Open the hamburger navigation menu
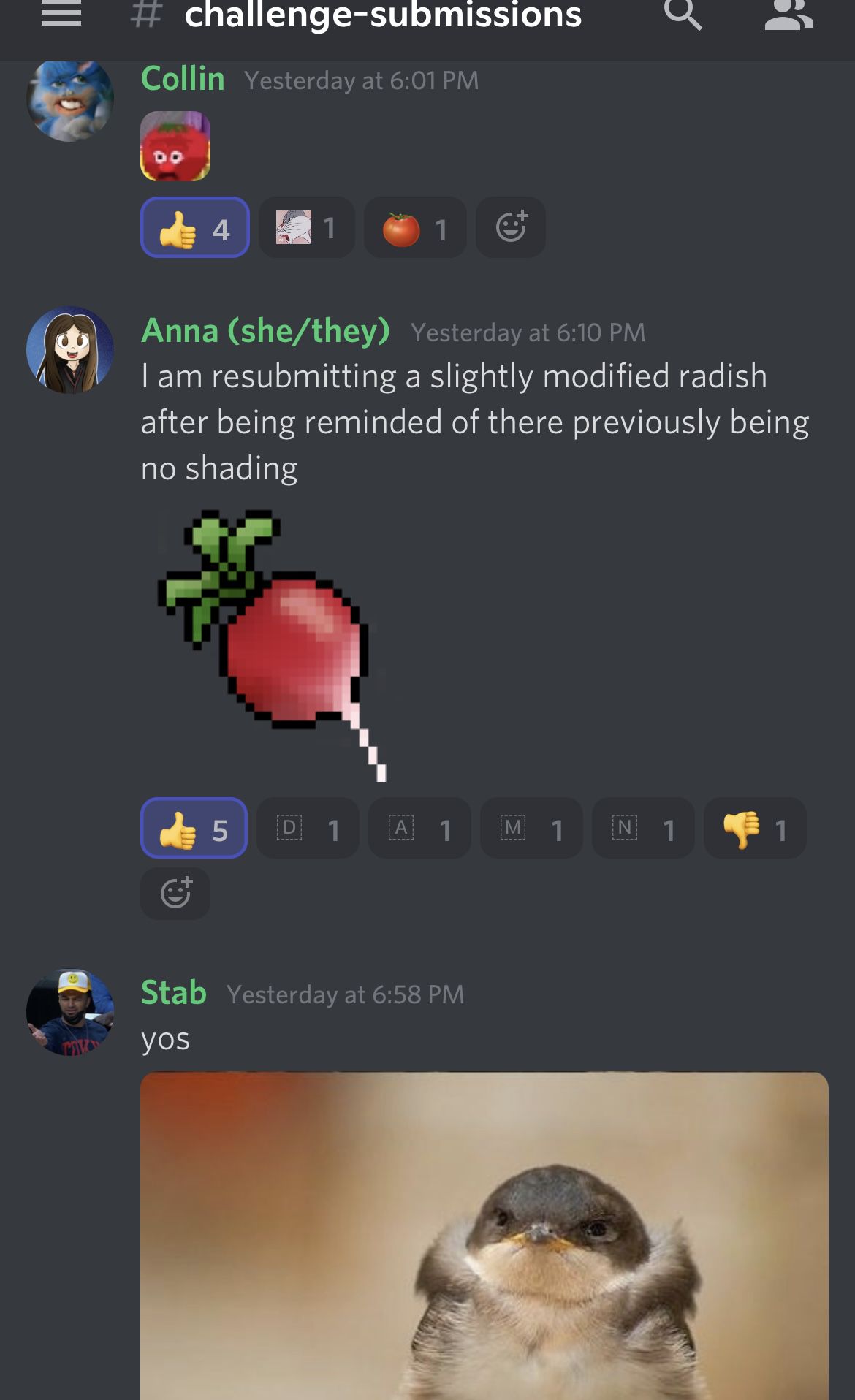Viewport: 855px width, 1400px height. click(61, 14)
